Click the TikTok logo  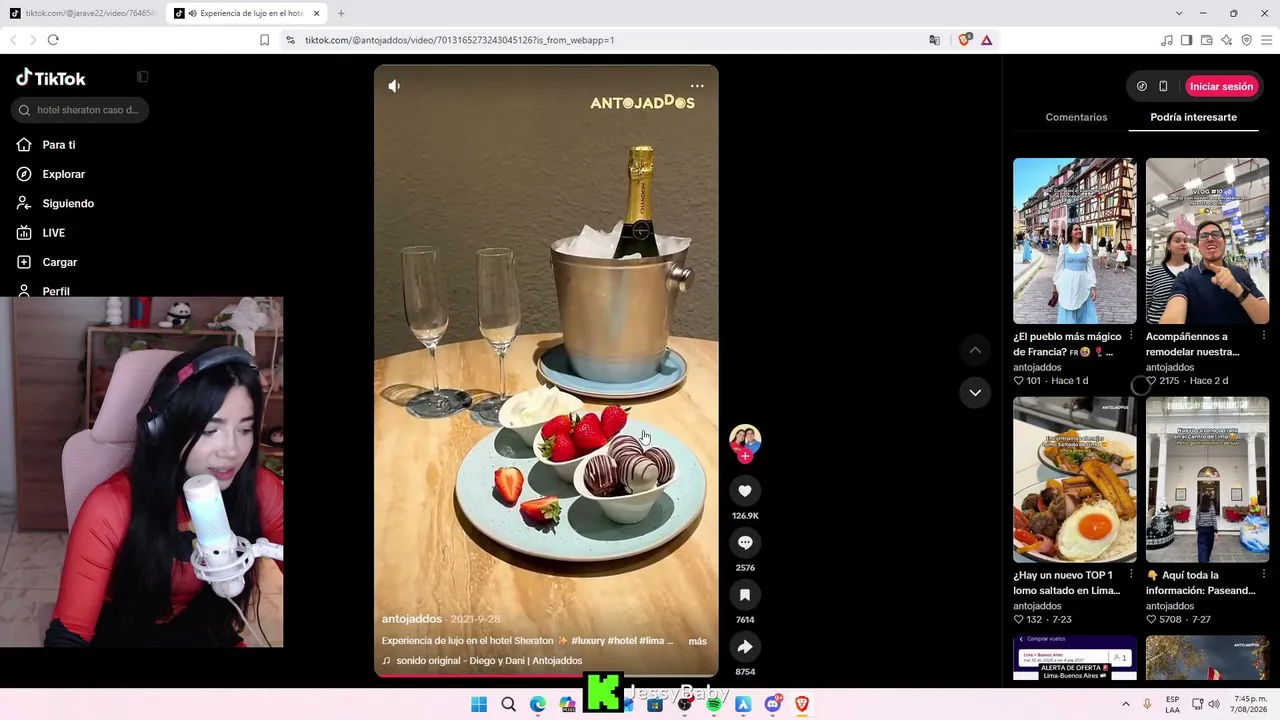pos(51,78)
